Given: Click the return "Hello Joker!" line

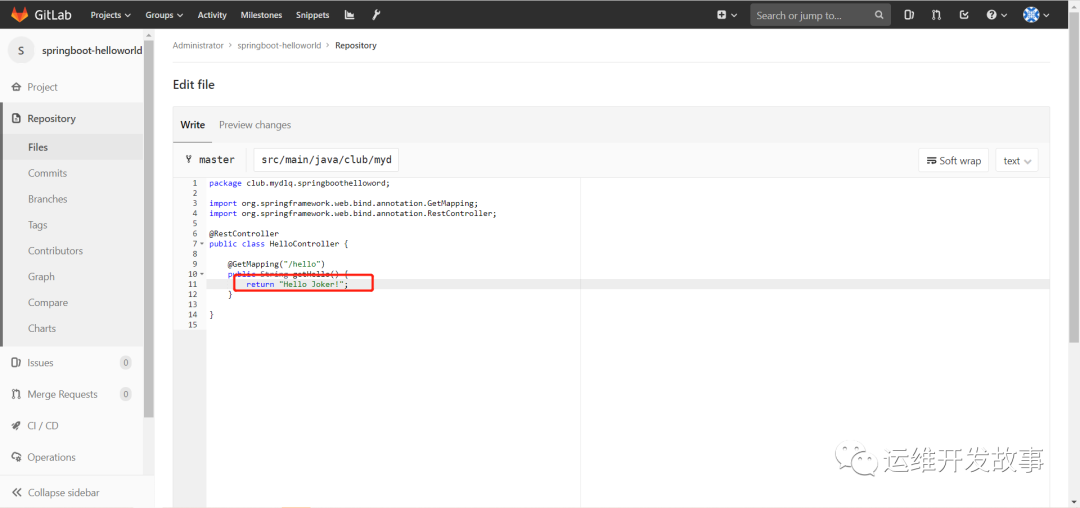Looking at the screenshot, I should coord(298,284).
